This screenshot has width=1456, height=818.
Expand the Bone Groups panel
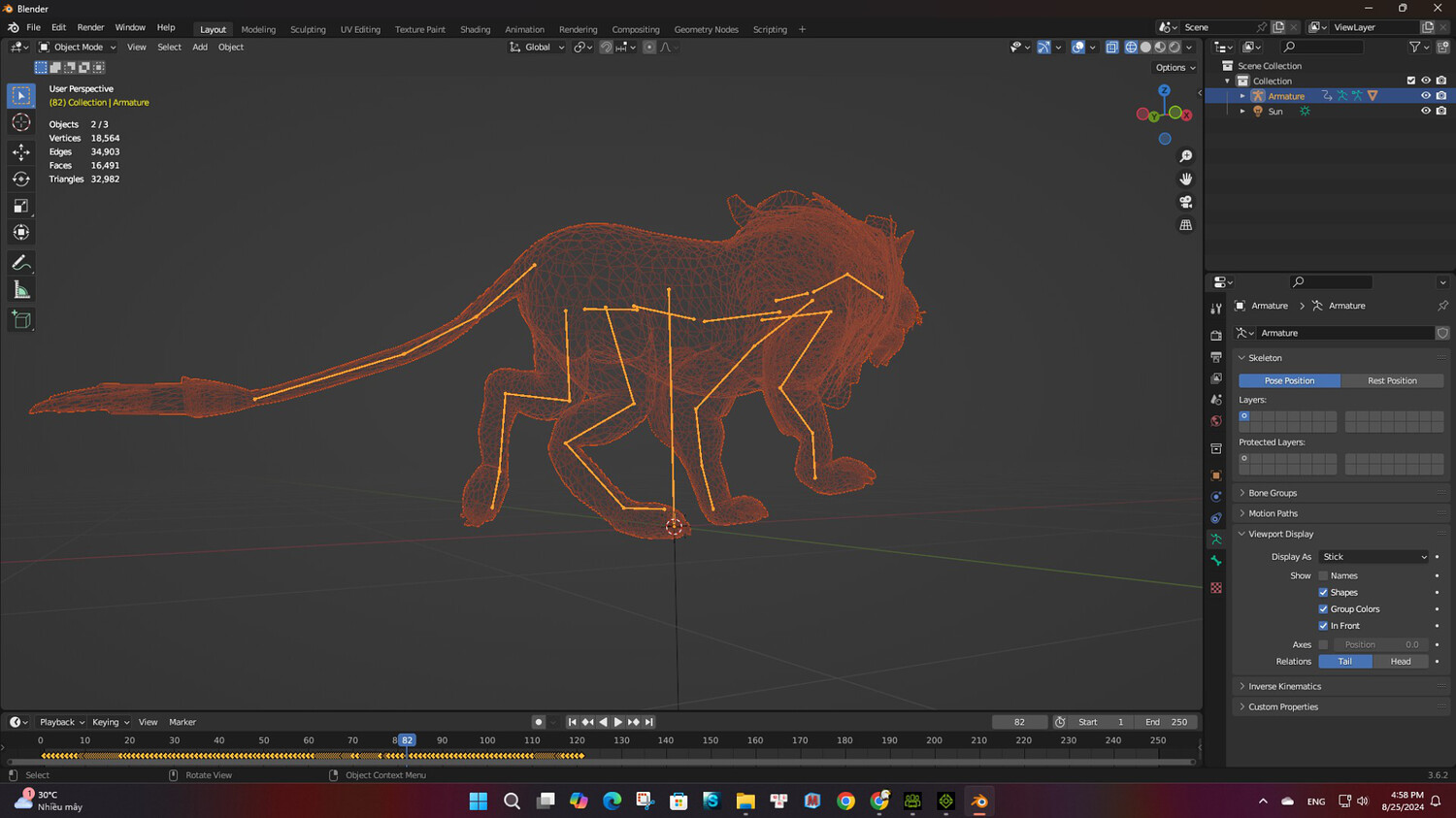[x=1273, y=493]
